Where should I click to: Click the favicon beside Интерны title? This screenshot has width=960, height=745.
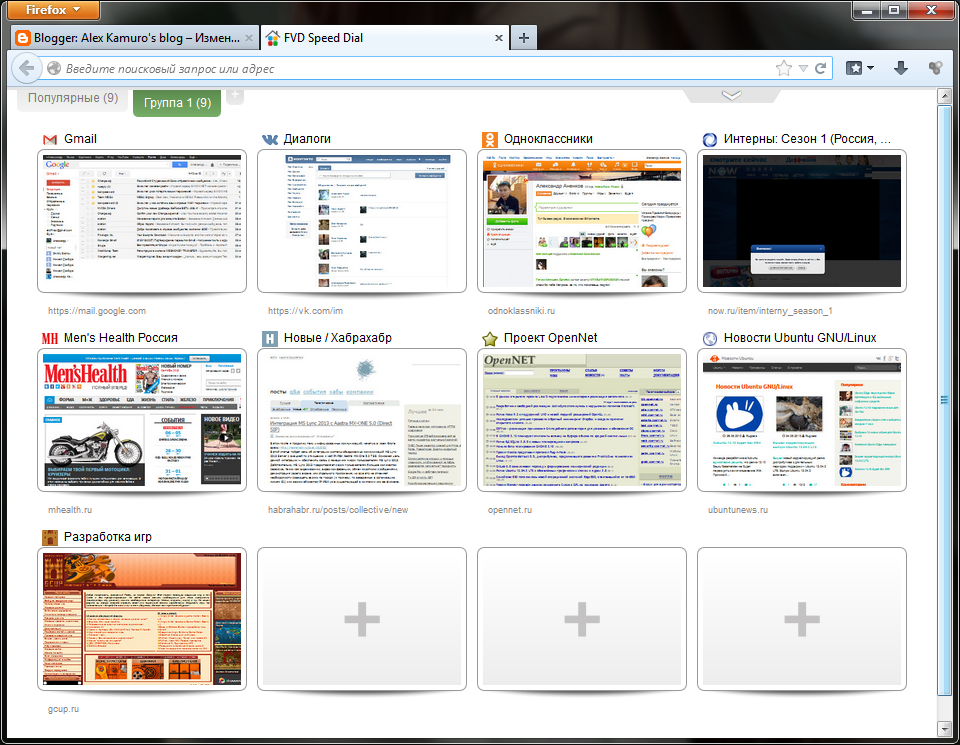tap(710, 140)
